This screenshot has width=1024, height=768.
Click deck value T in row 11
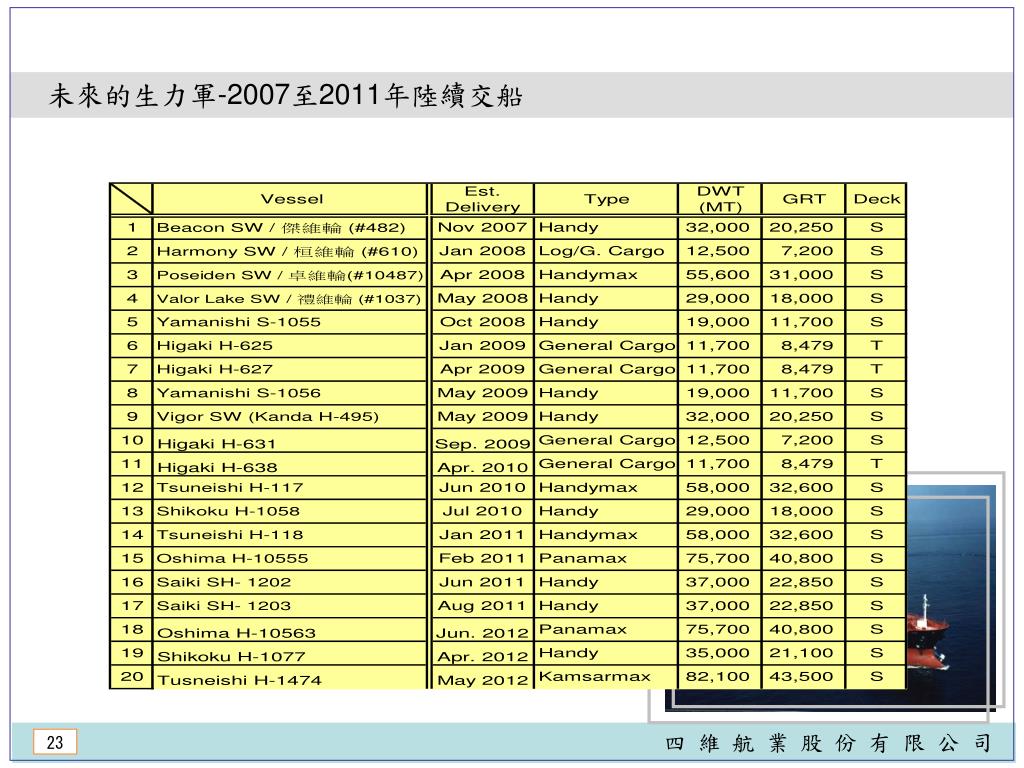(x=876, y=464)
